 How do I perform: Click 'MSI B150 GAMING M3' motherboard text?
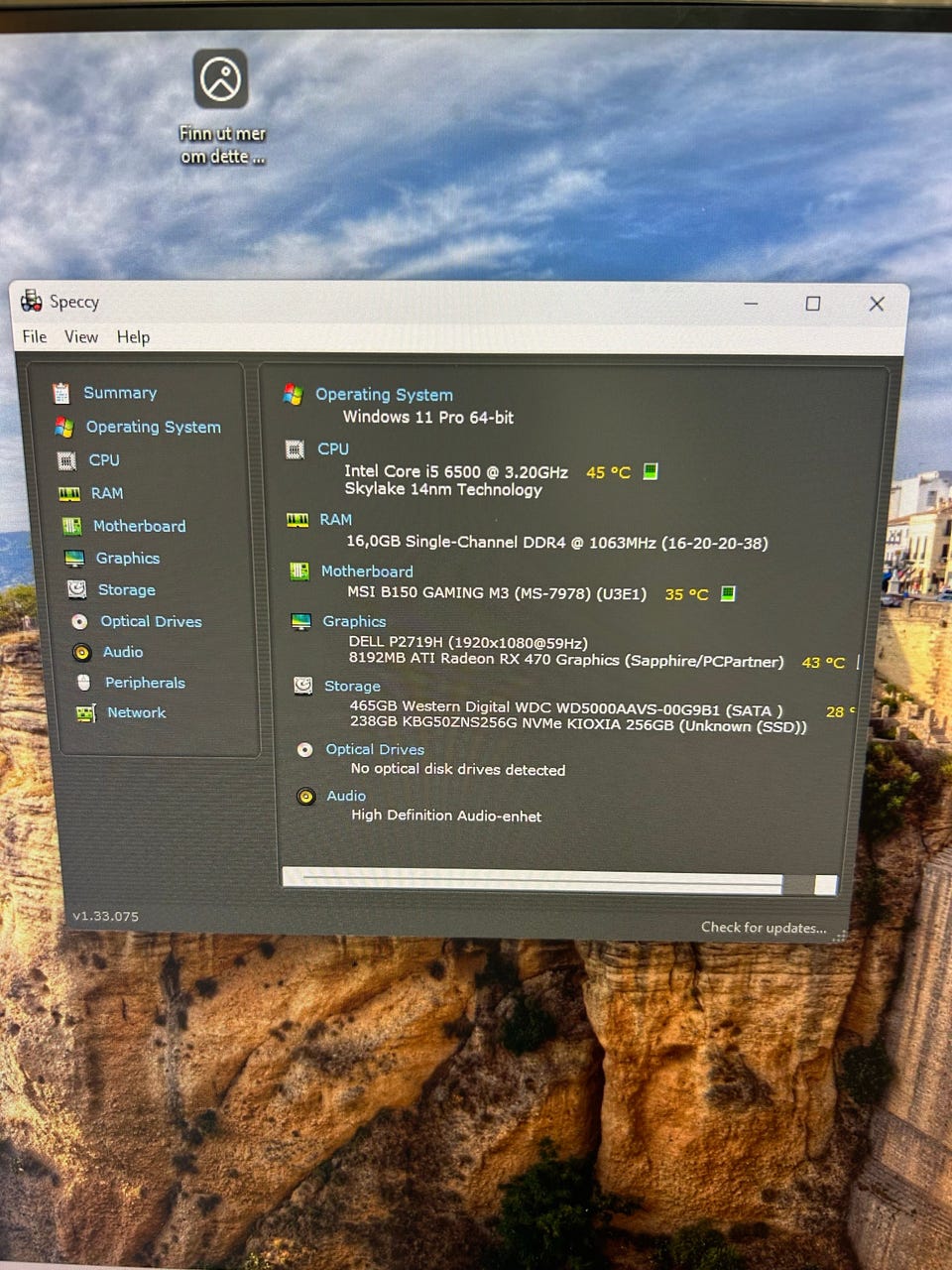[497, 593]
